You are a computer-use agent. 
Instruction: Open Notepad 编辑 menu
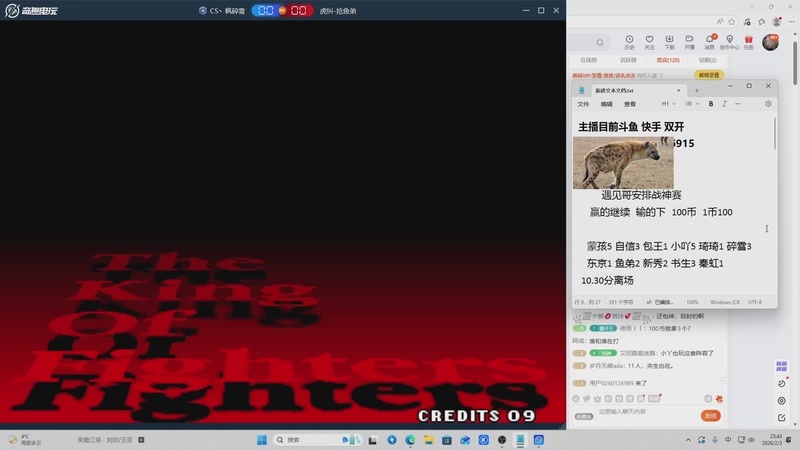click(607, 104)
